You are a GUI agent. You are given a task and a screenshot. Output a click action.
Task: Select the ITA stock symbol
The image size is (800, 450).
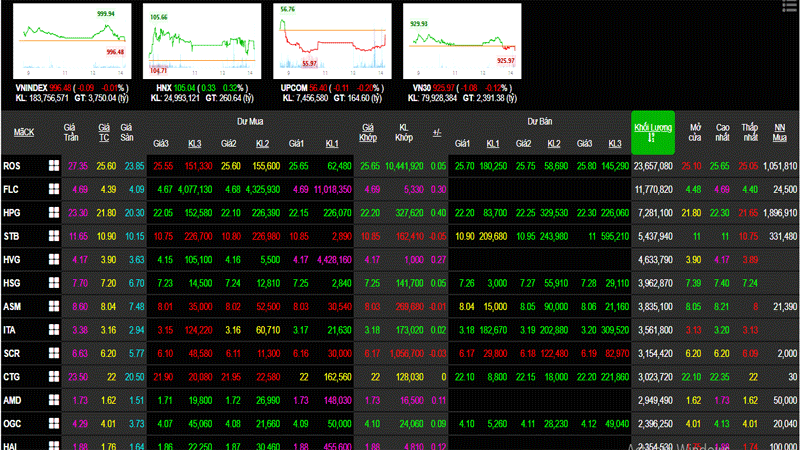10,330
